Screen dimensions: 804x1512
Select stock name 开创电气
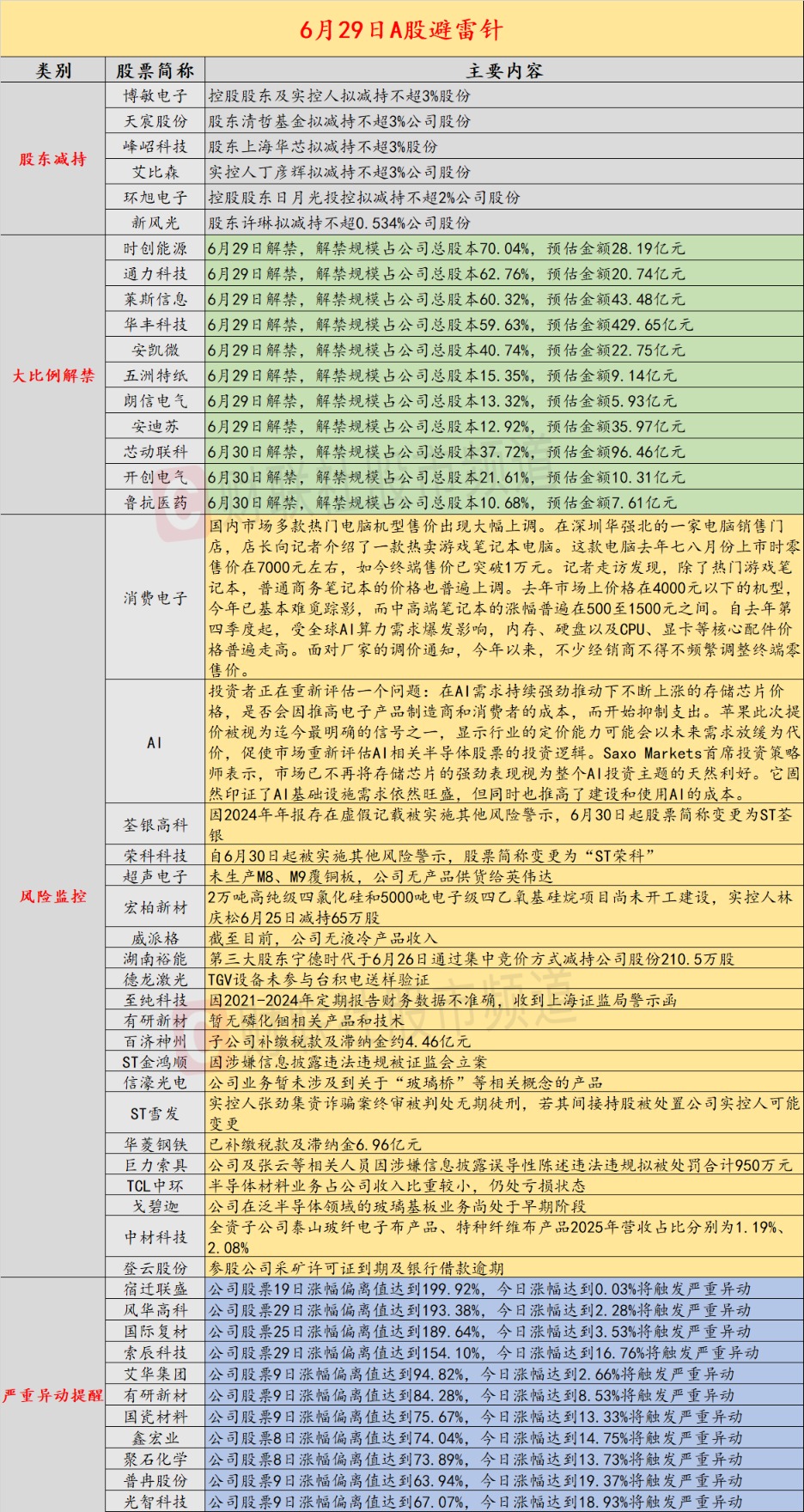tap(155, 477)
